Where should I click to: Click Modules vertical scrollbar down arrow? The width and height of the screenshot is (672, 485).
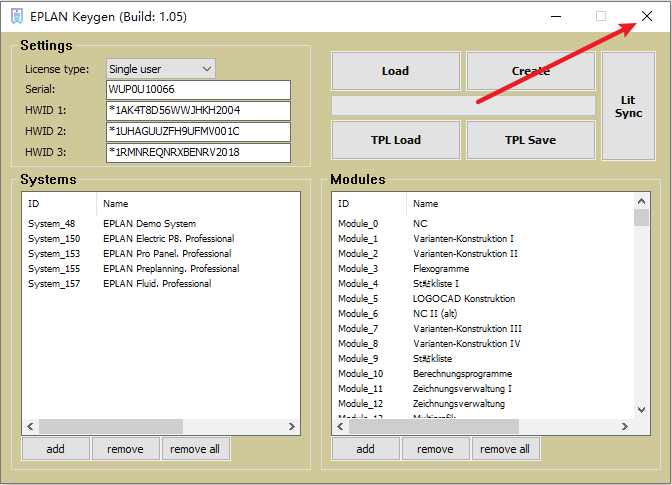click(x=642, y=410)
